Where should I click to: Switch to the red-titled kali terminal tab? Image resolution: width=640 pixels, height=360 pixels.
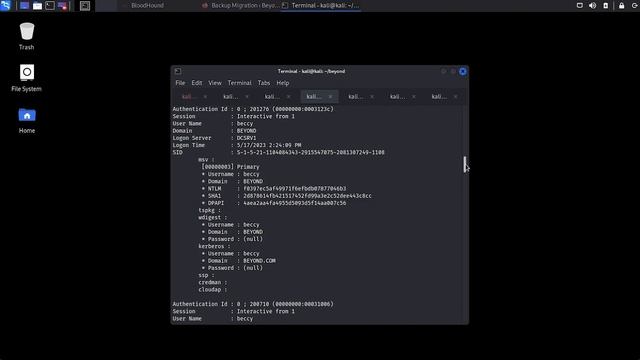(189, 97)
